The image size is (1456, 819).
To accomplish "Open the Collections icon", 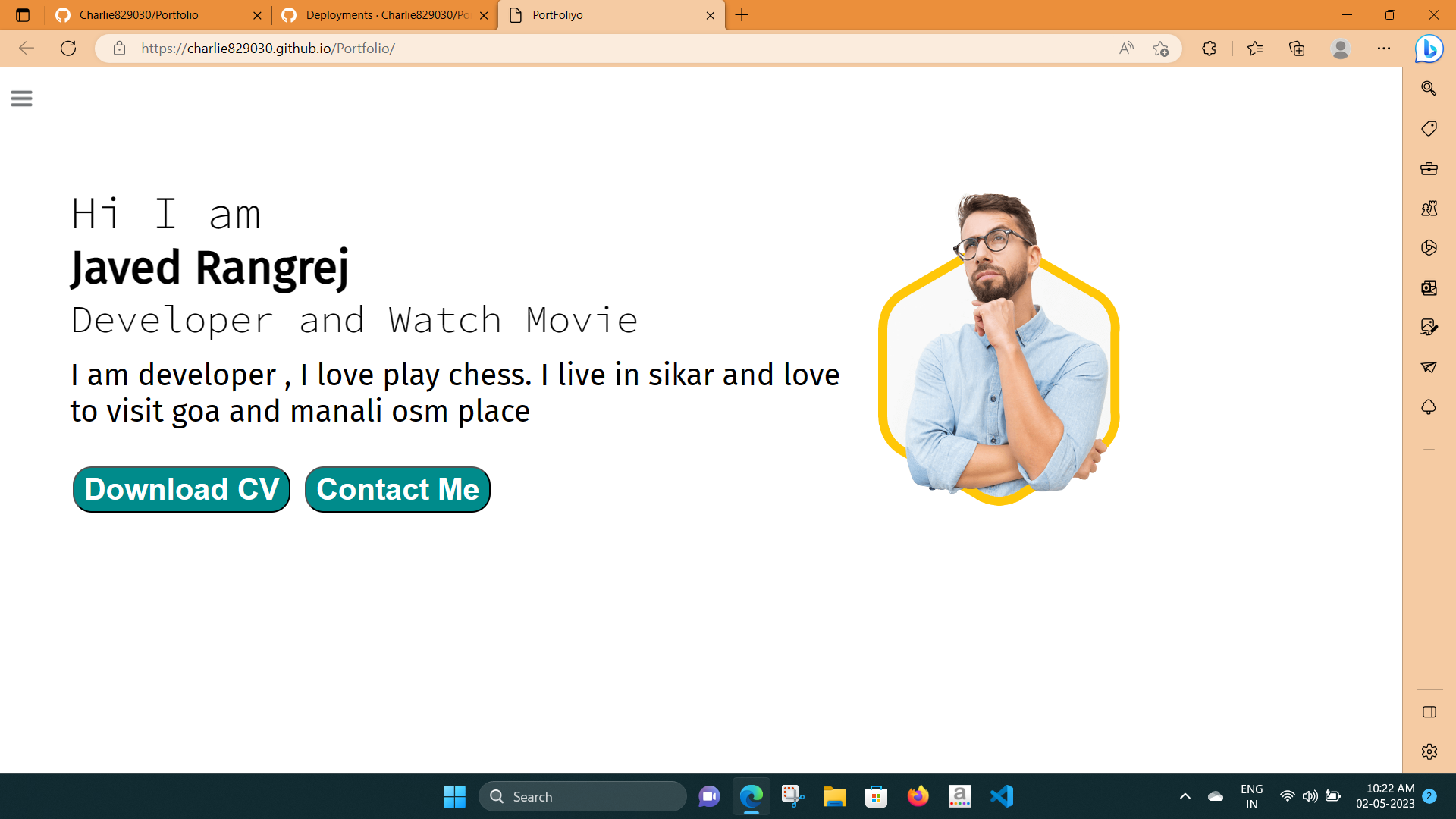I will [x=1297, y=49].
